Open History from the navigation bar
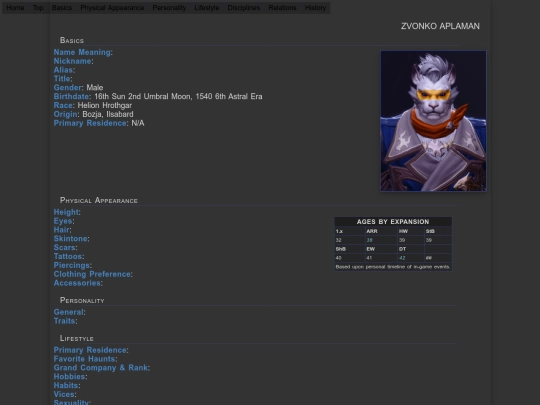Screen dimensions: 540x405 315,8
